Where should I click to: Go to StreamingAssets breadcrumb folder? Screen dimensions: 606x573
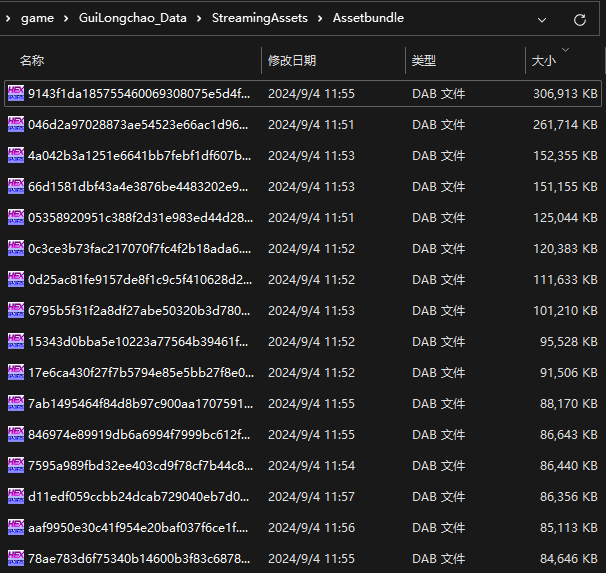pyautogui.click(x=260, y=18)
